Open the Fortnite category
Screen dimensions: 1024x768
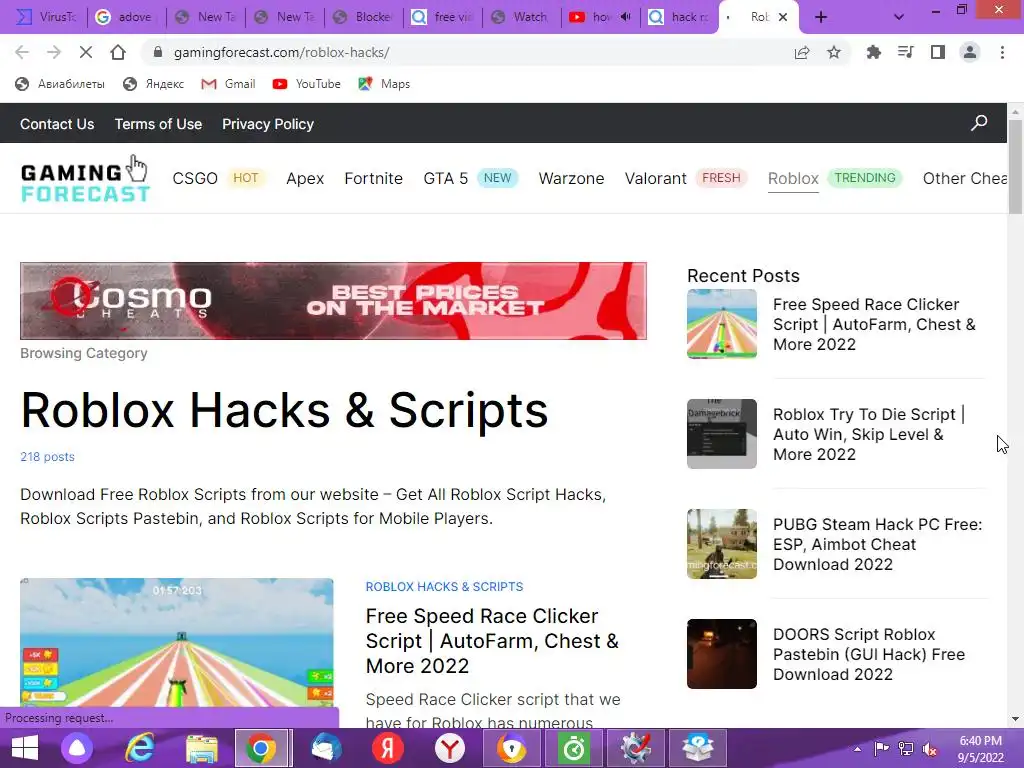[x=374, y=178]
